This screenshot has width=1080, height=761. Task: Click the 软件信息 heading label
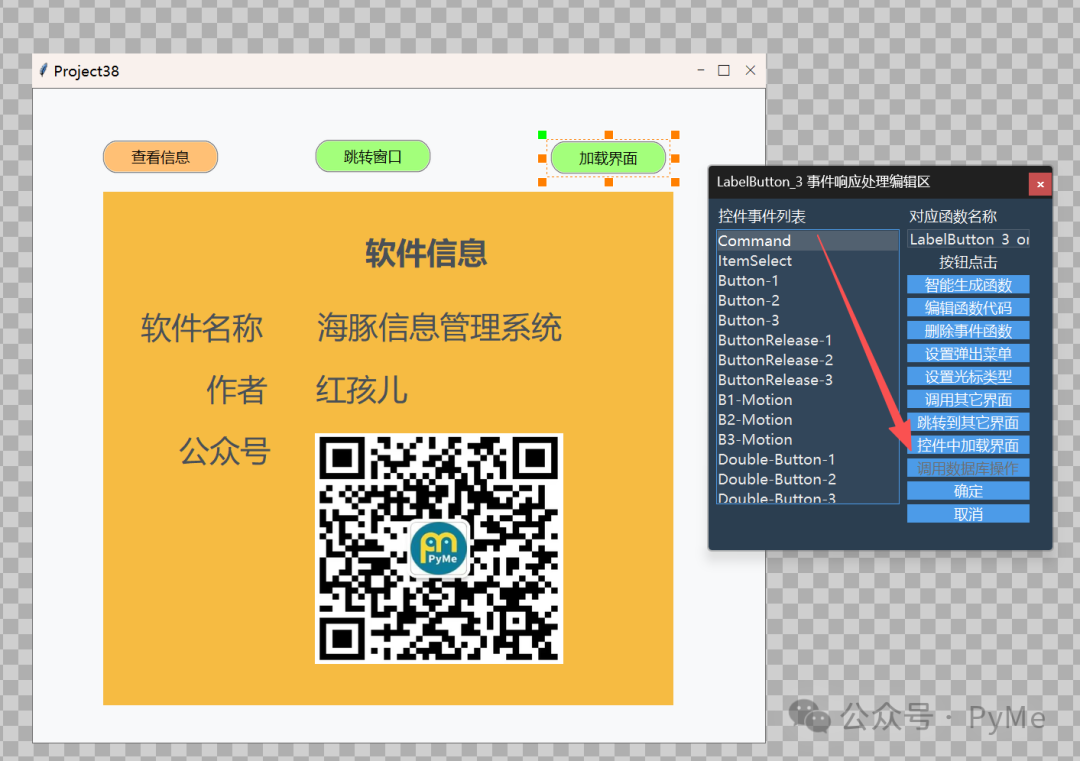[426, 253]
